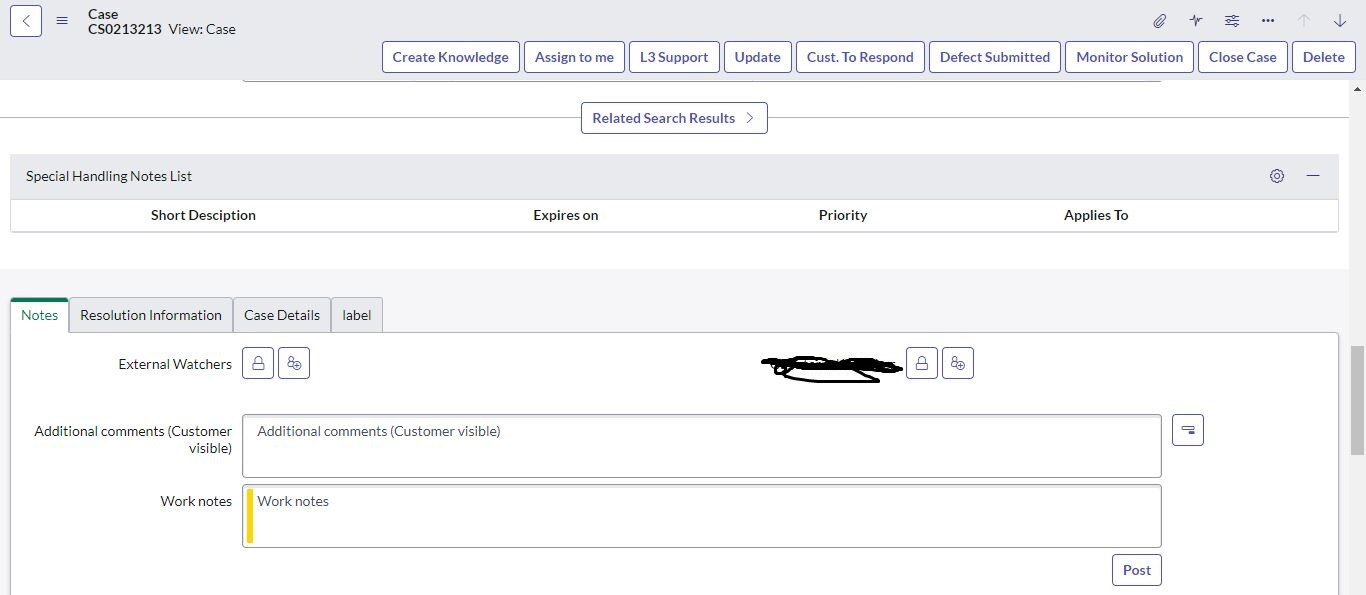This screenshot has width=1366, height=595.
Task: Collapse the Special Handling Notes List section
Action: point(1313,176)
